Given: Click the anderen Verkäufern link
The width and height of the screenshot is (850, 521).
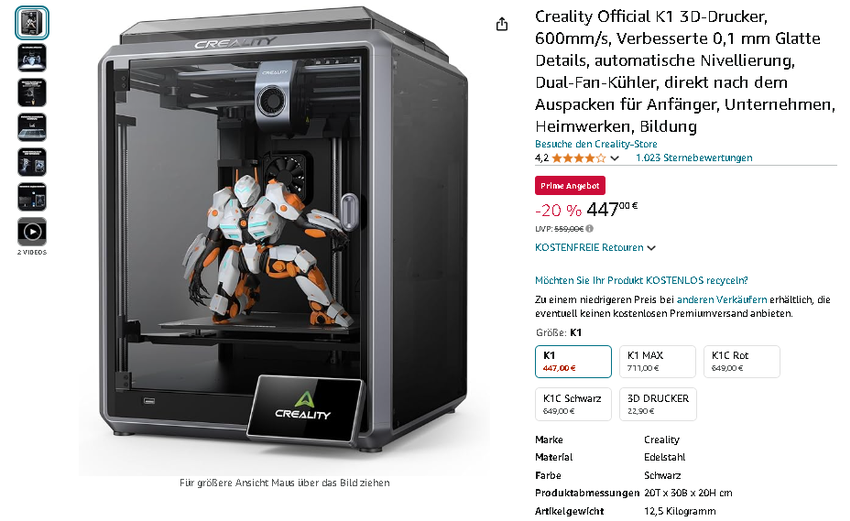Looking at the screenshot, I should pyautogui.click(x=722, y=299).
